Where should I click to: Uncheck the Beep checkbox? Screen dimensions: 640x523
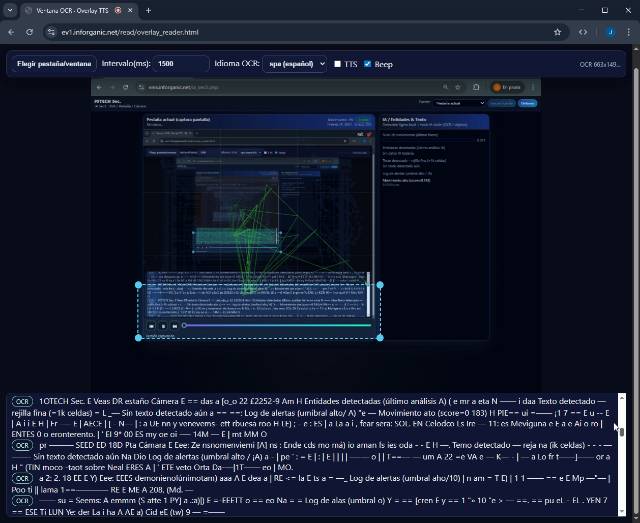[368, 64]
